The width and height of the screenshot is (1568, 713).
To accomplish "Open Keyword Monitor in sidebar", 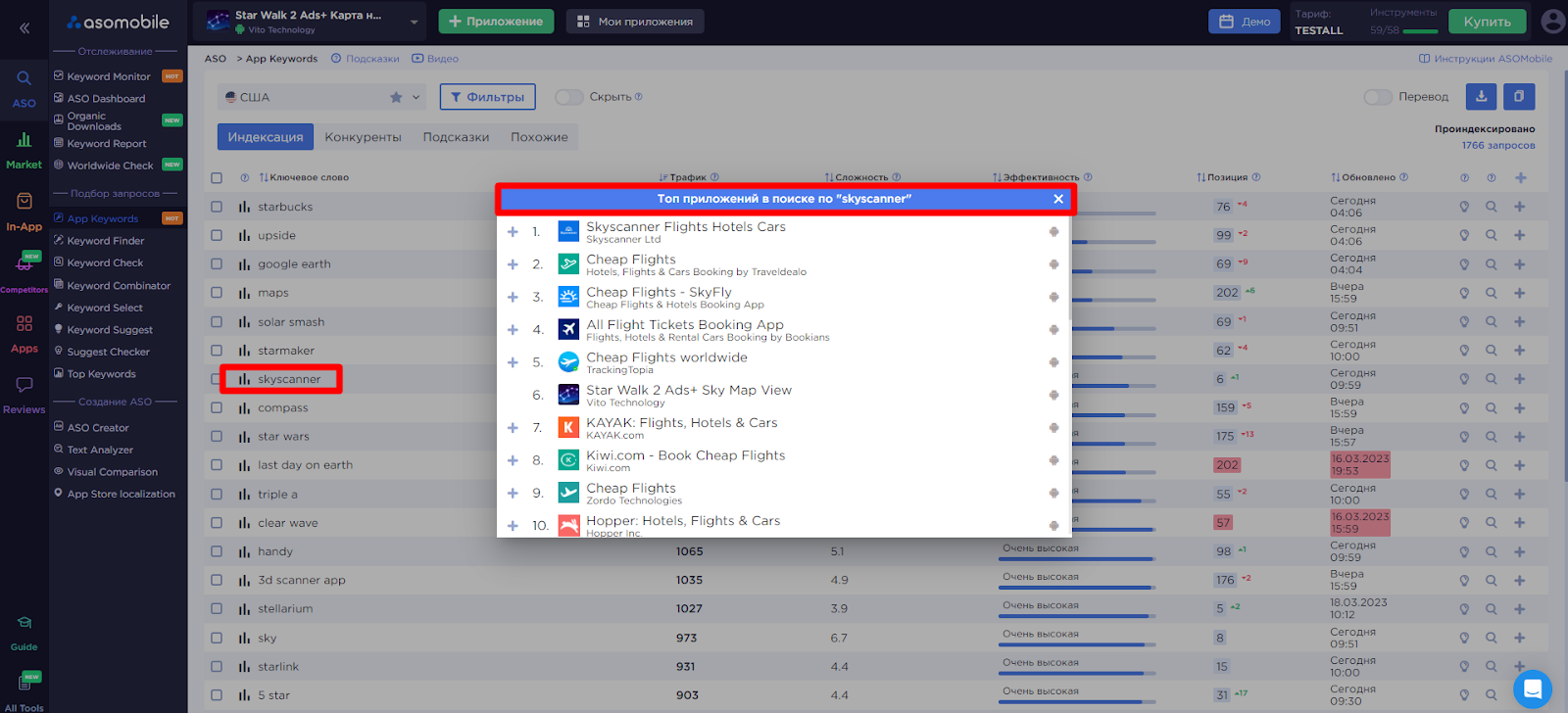I will coord(109,76).
